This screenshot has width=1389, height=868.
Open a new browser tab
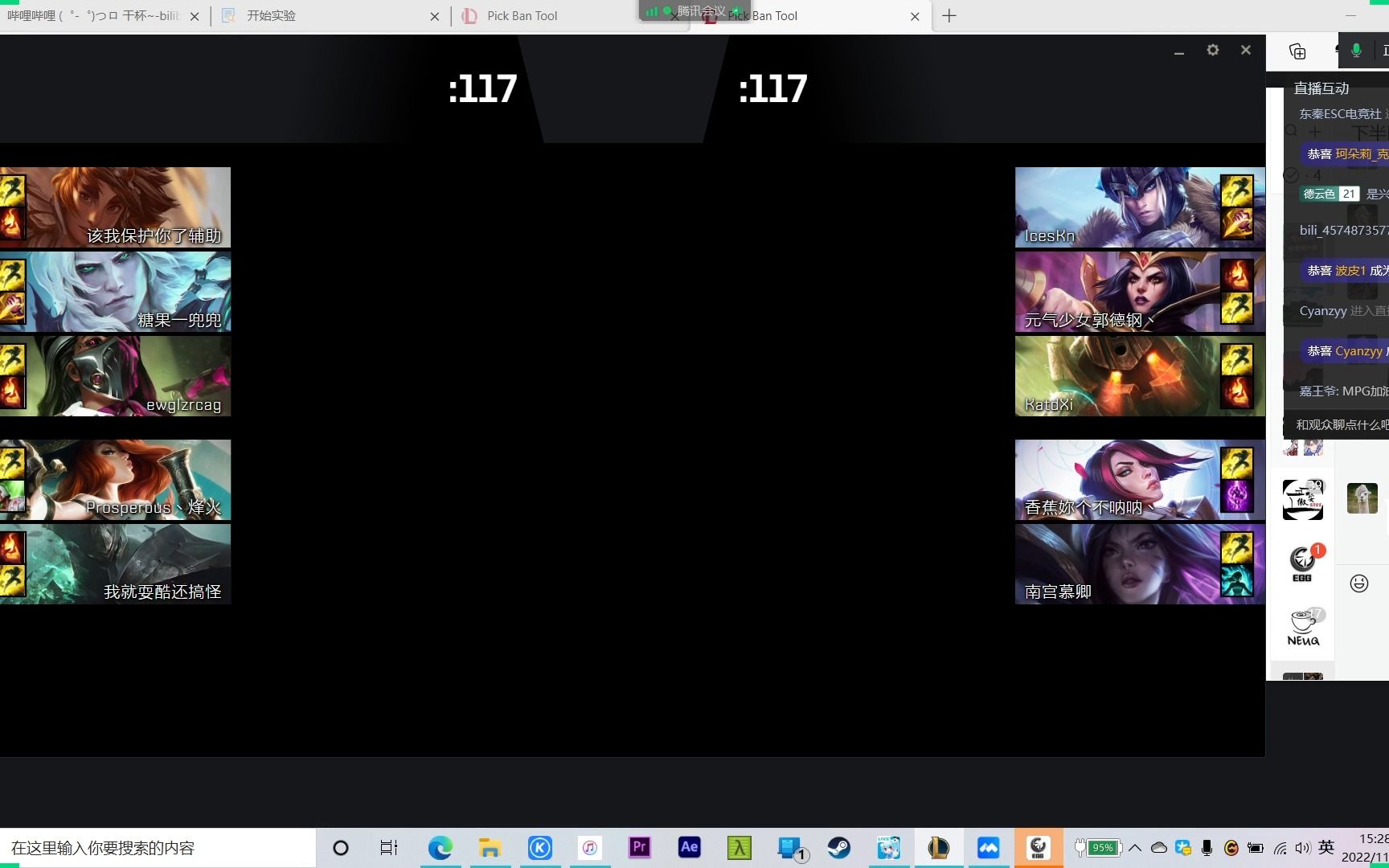pyautogui.click(x=949, y=15)
